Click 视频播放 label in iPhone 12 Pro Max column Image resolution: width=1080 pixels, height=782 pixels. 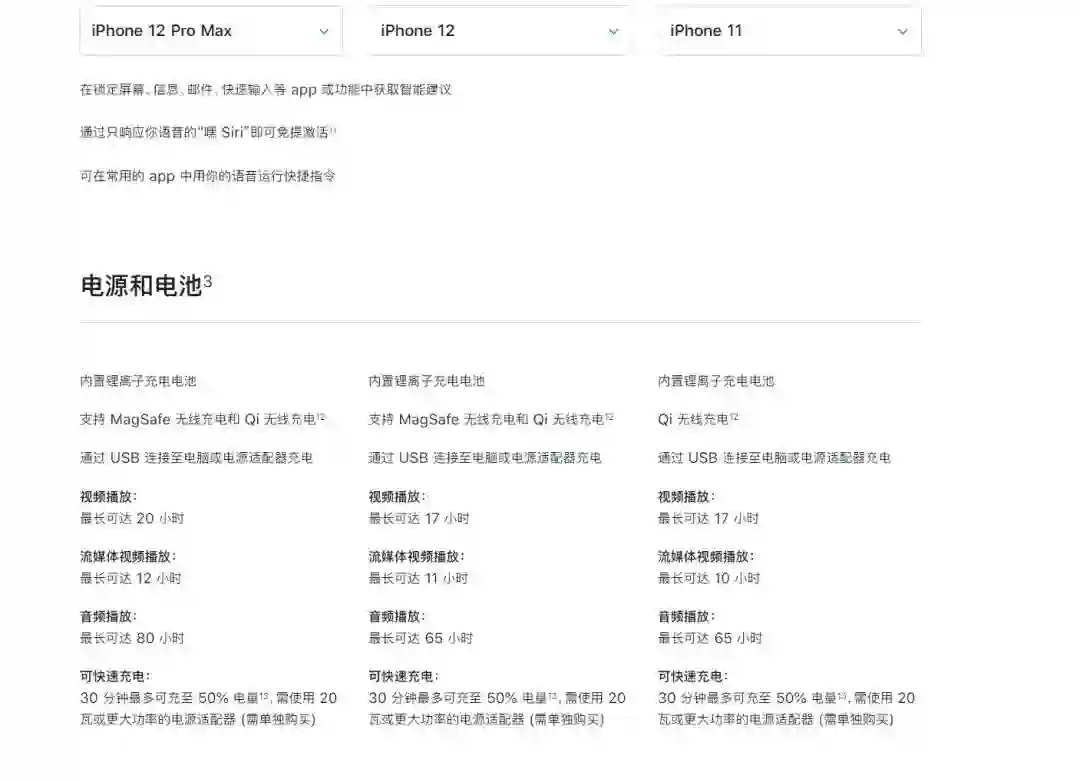pyautogui.click(x=108, y=496)
